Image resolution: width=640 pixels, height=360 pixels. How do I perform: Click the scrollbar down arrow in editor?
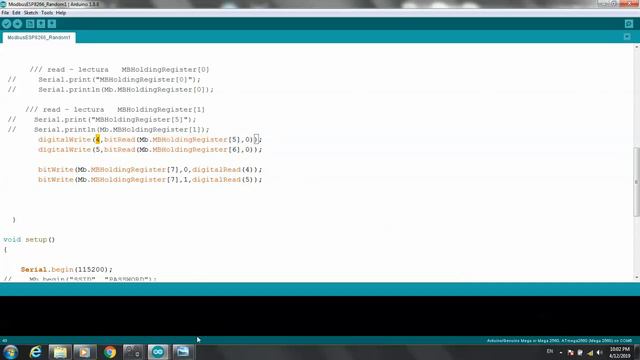636,277
